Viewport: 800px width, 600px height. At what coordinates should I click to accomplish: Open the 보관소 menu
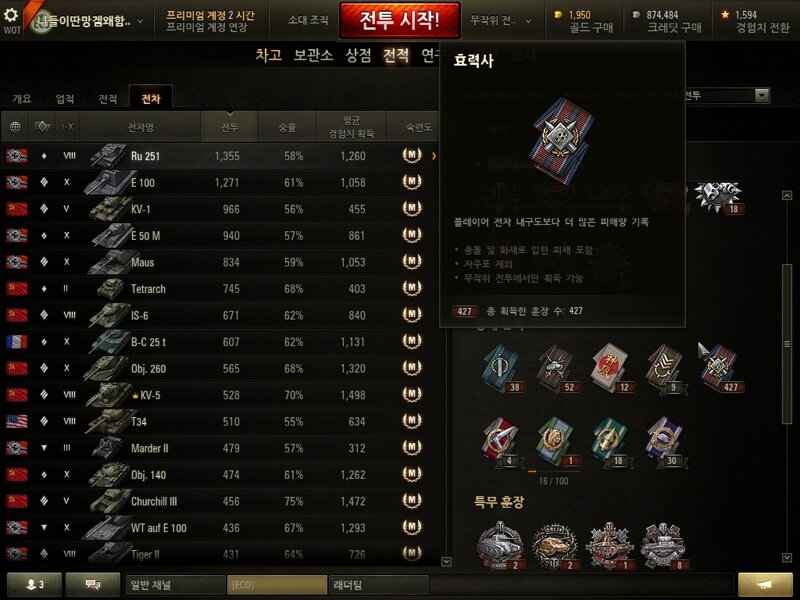click(313, 55)
